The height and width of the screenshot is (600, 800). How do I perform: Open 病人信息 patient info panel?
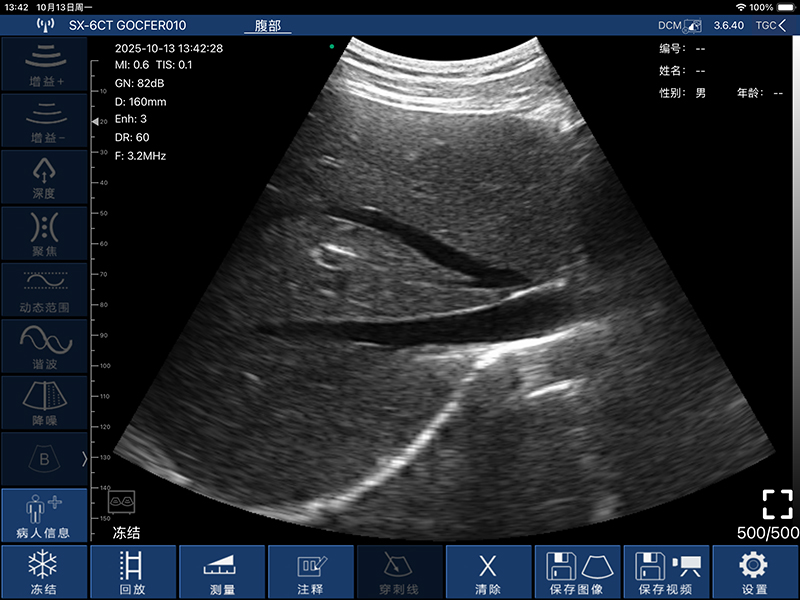(x=44, y=516)
